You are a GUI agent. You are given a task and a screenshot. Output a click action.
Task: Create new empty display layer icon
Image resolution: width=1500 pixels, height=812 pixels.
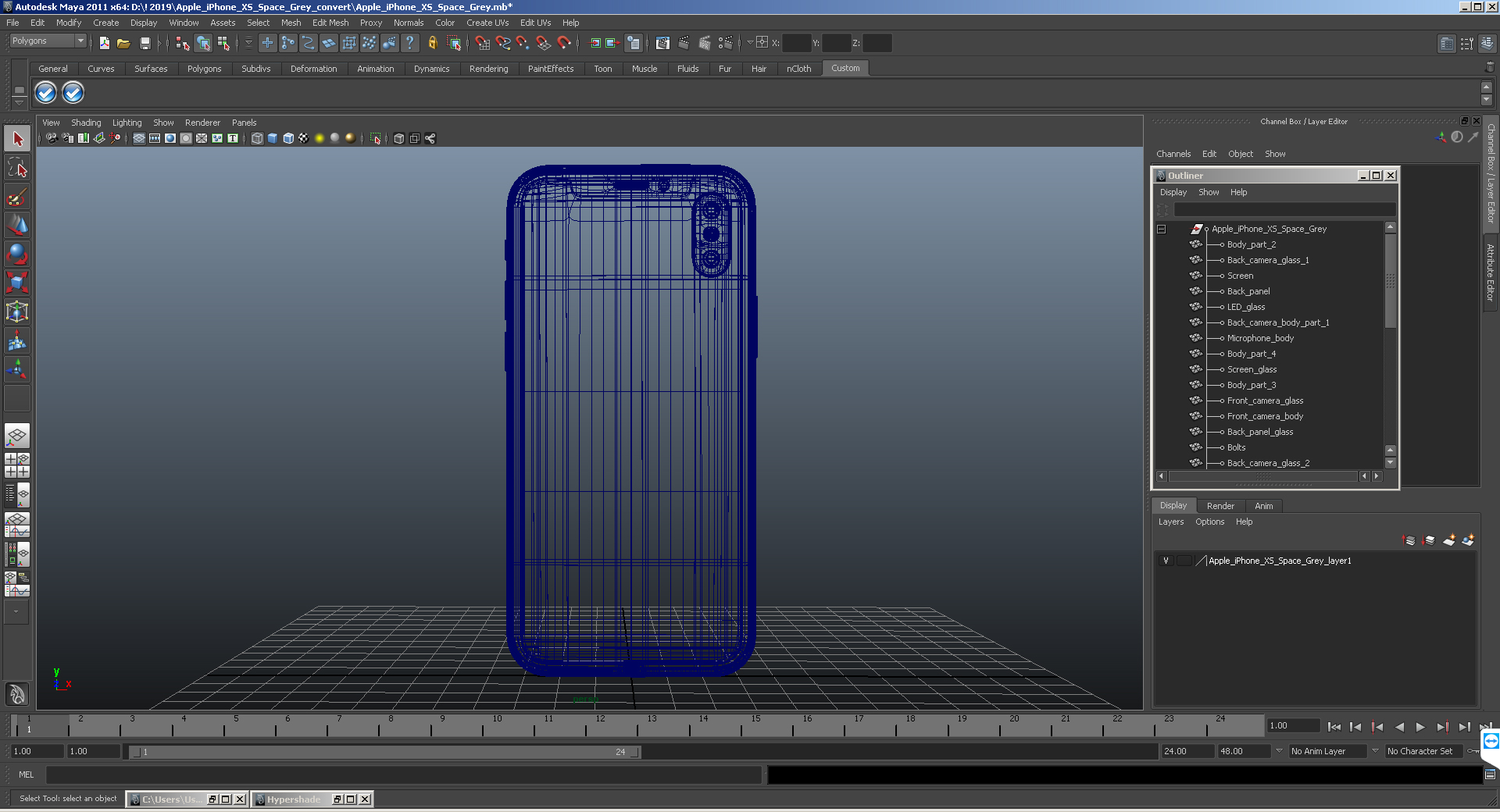pyautogui.click(x=1449, y=540)
